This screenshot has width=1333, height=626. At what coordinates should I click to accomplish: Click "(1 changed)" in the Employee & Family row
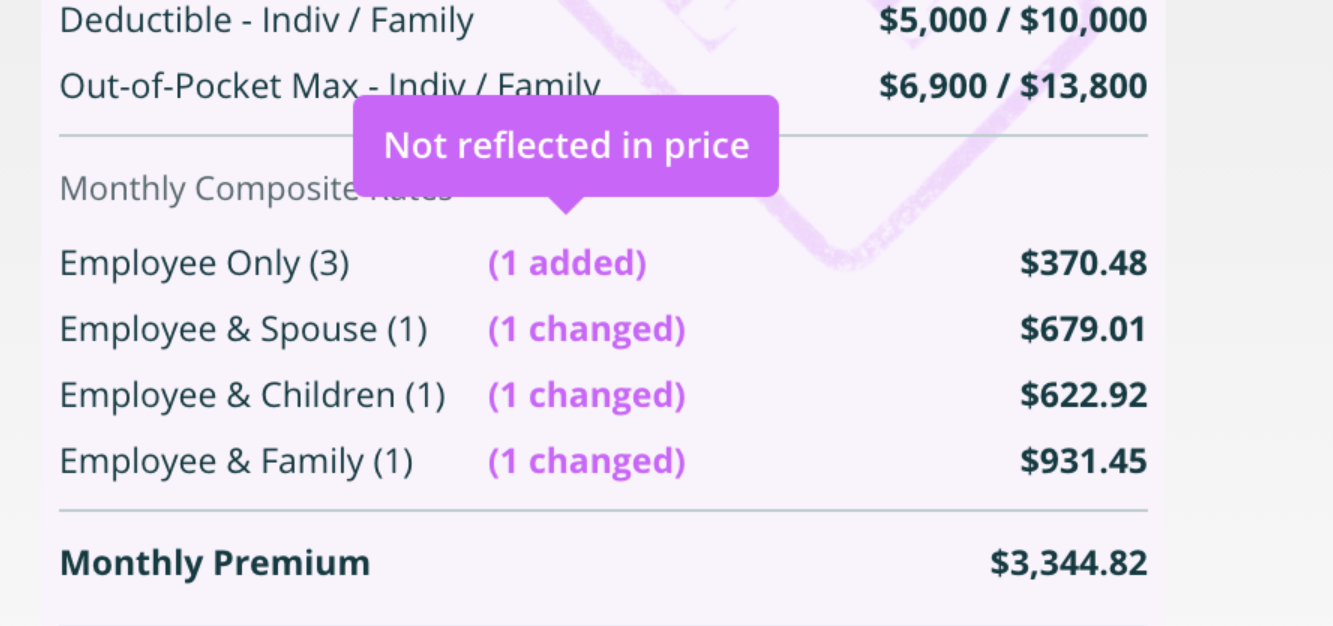[587, 462]
